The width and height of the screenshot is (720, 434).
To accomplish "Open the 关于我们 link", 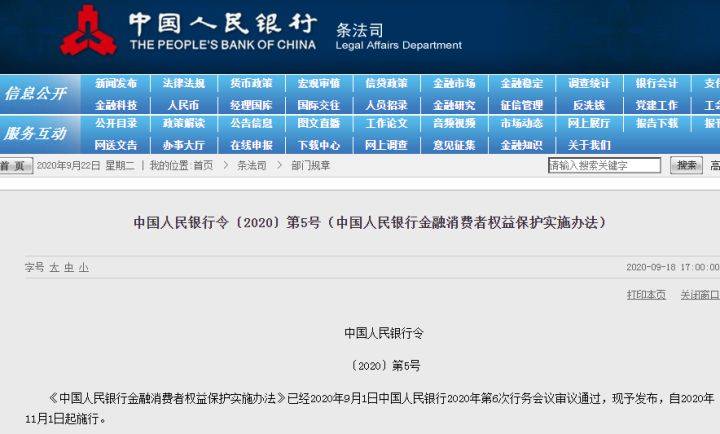I will tap(589, 145).
